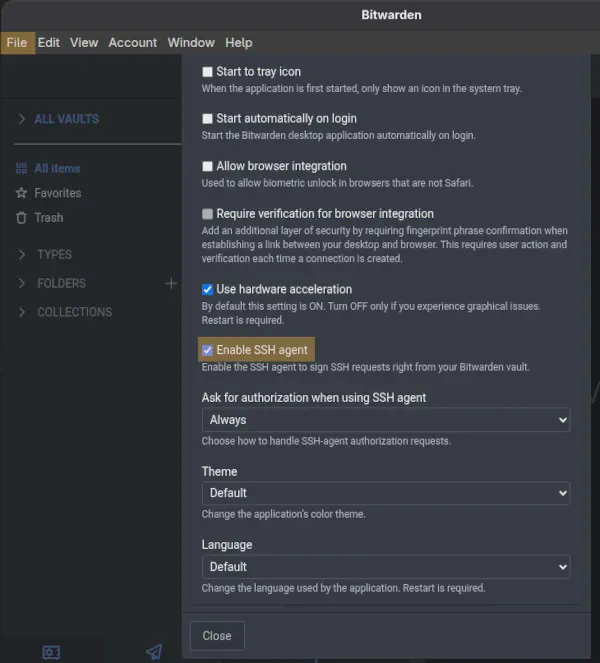Screen dimensions: 600x663
Task: Click the TYPES label
Action: (x=55, y=255)
